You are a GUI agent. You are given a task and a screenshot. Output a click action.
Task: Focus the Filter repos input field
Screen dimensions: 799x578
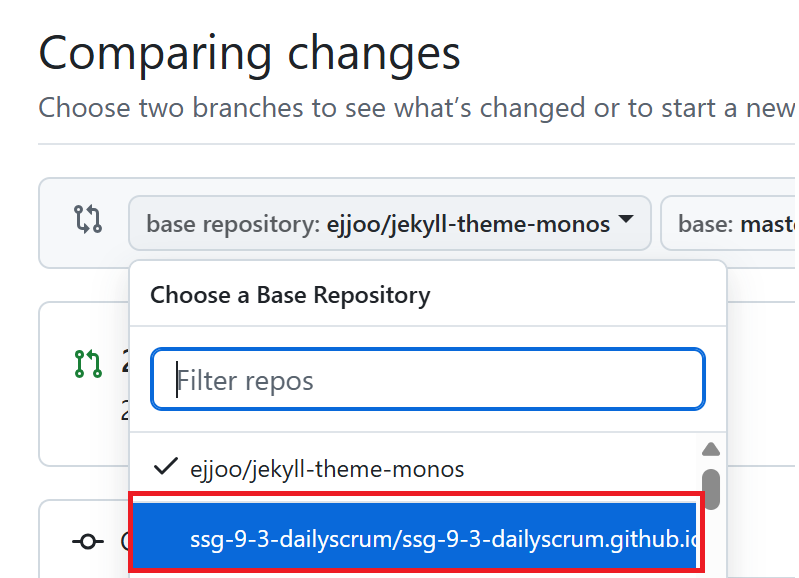coord(428,379)
